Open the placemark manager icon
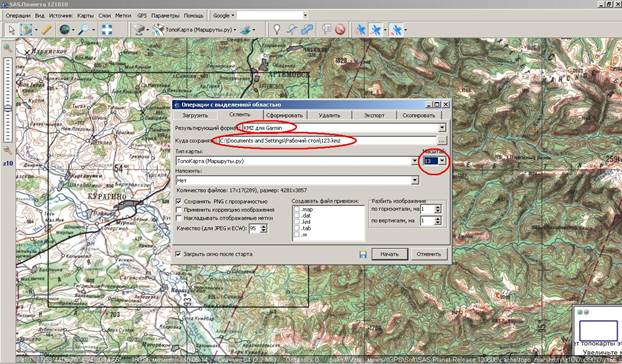The image size is (622, 364). coord(326,30)
